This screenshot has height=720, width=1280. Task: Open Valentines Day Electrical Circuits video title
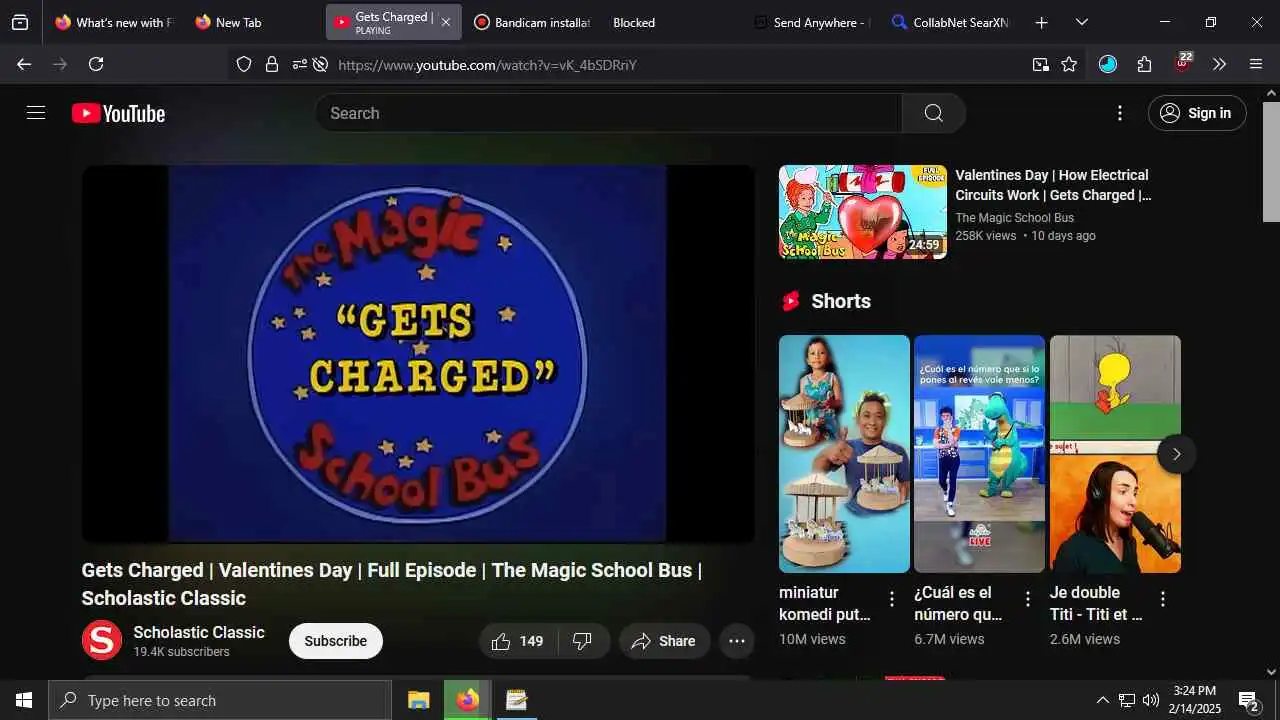coord(1053,185)
